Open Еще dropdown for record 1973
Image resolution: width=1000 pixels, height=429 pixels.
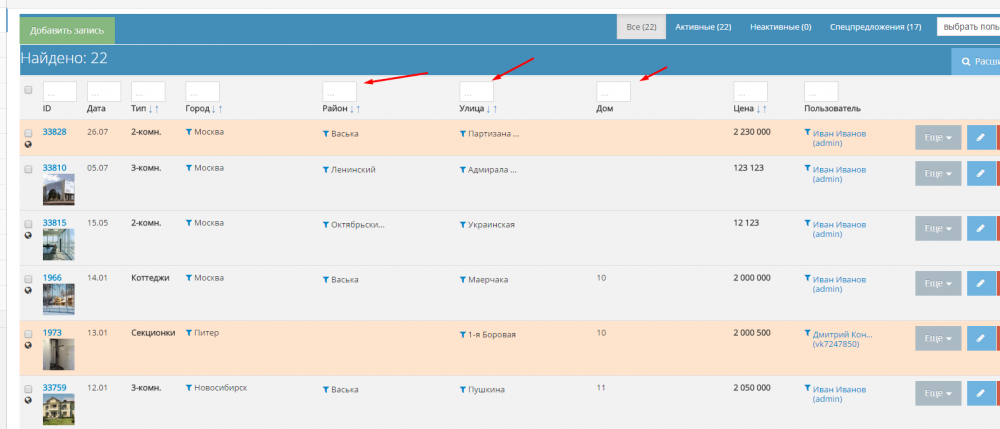point(938,338)
